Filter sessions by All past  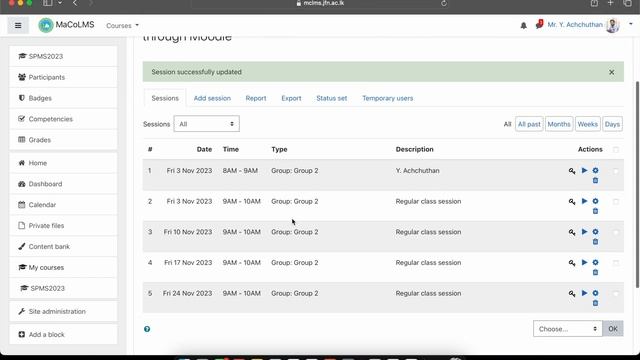[x=529, y=124]
